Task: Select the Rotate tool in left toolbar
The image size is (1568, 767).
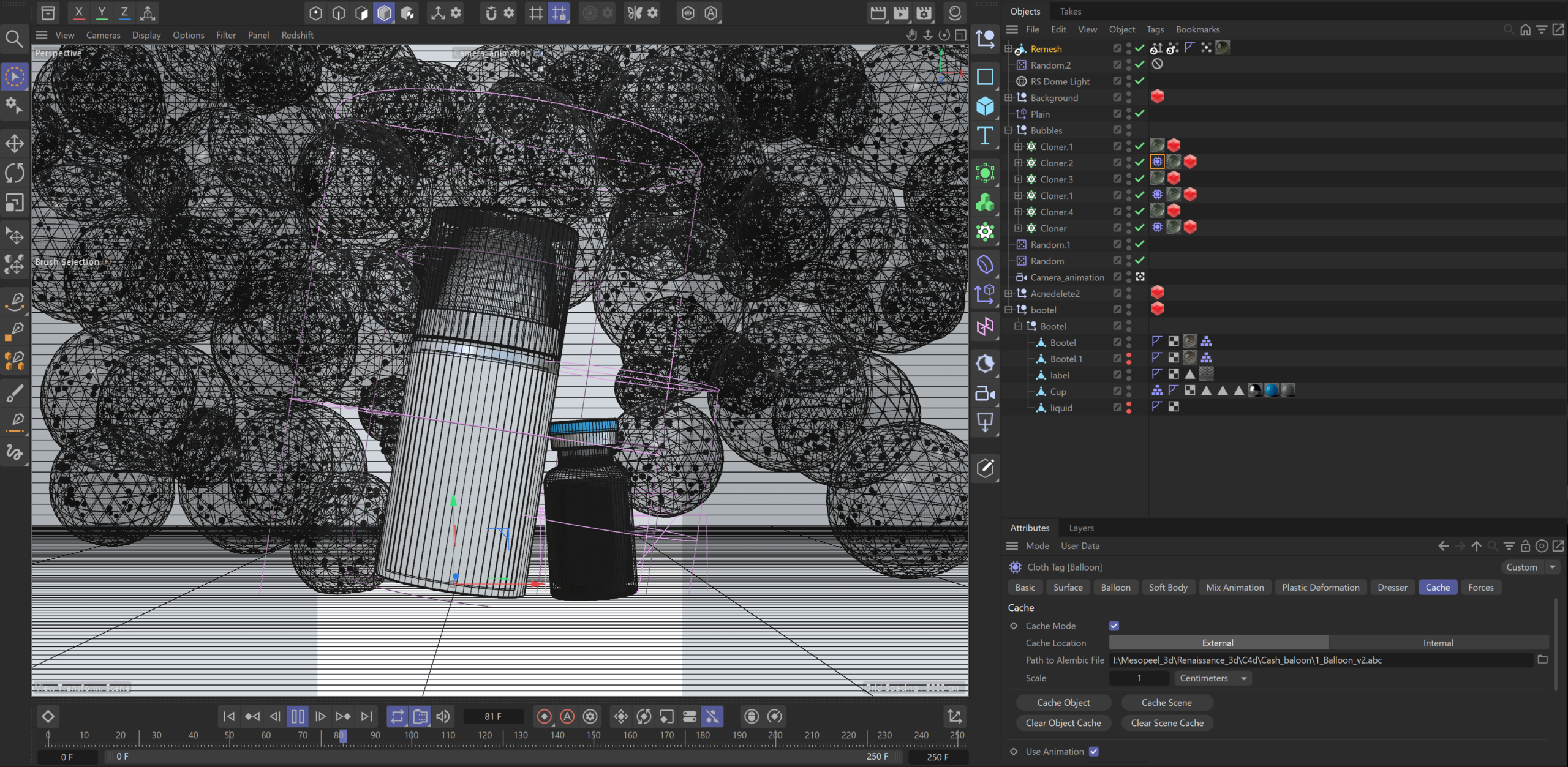Action: 15,173
